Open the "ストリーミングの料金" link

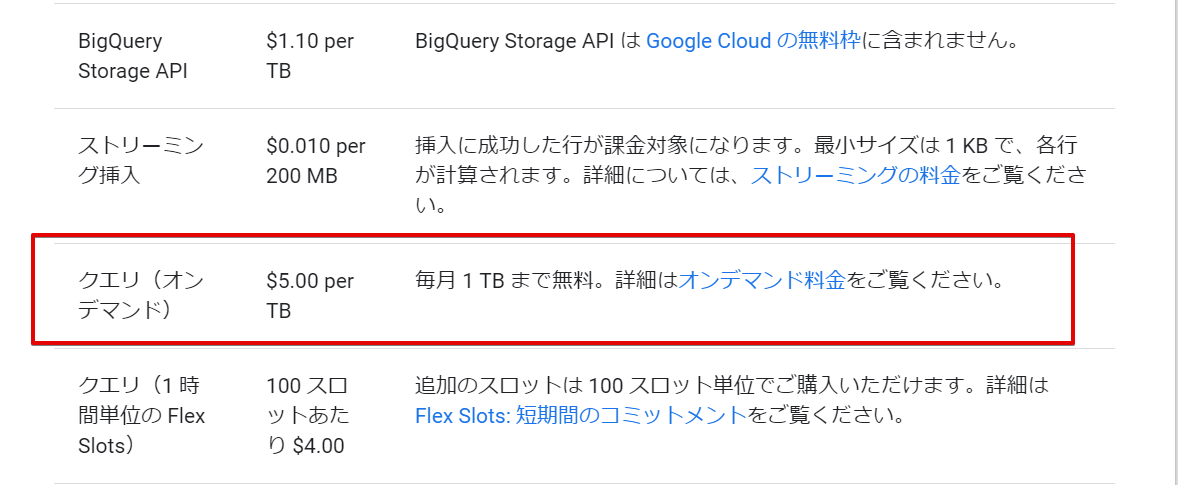855,176
